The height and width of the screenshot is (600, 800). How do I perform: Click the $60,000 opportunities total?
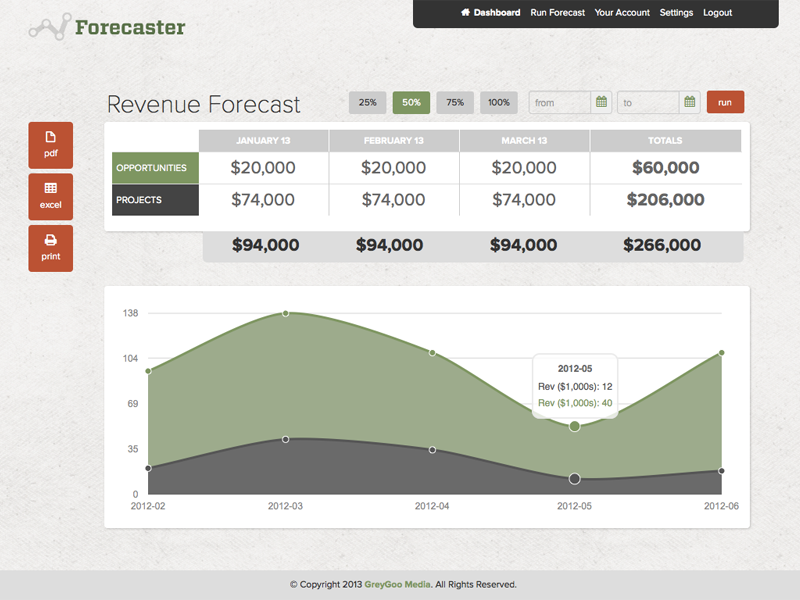pyautogui.click(x=665, y=168)
